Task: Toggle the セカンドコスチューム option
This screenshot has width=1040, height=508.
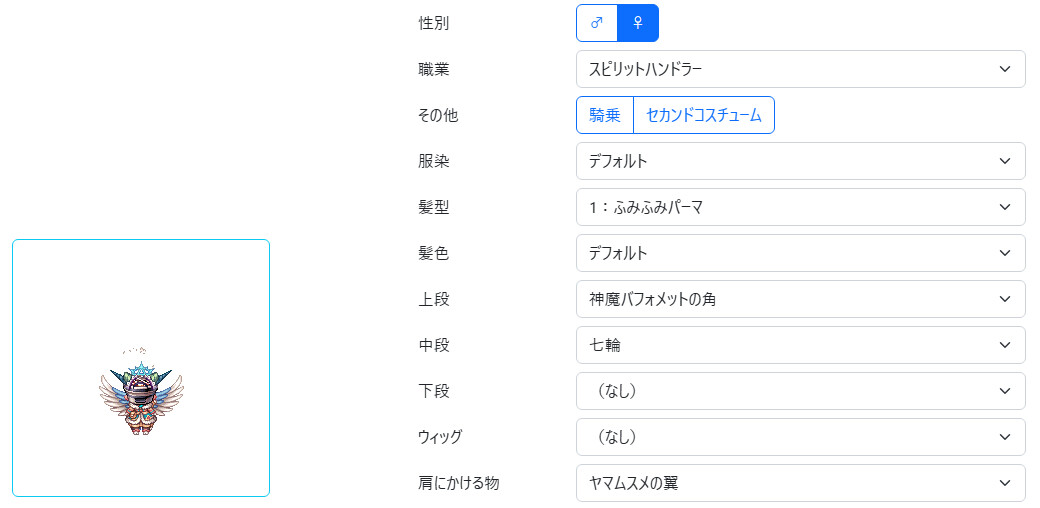Action: point(704,115)
